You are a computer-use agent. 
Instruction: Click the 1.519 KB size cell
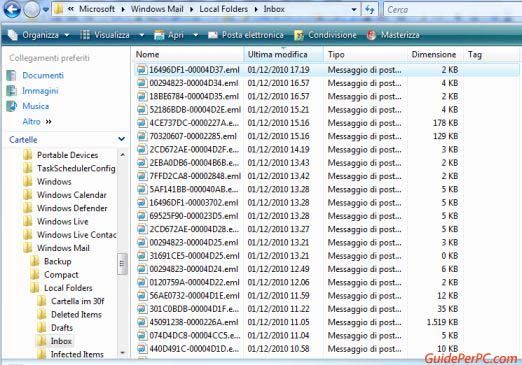tap(442, 322)
